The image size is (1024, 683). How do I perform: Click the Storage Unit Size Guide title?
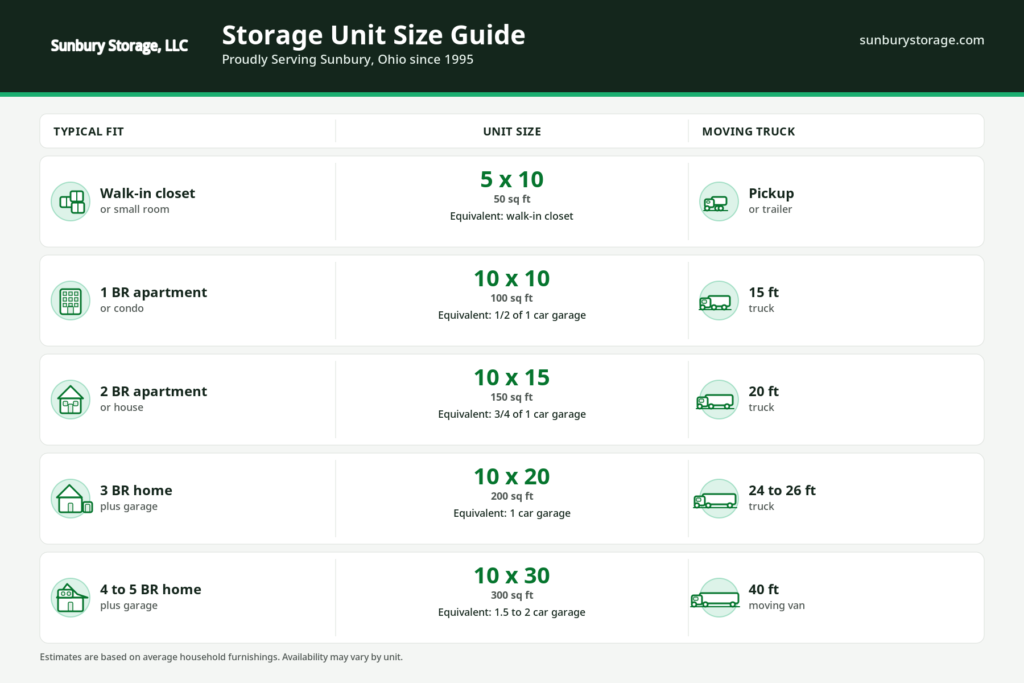pyautogui.click(x=373, y=34)
